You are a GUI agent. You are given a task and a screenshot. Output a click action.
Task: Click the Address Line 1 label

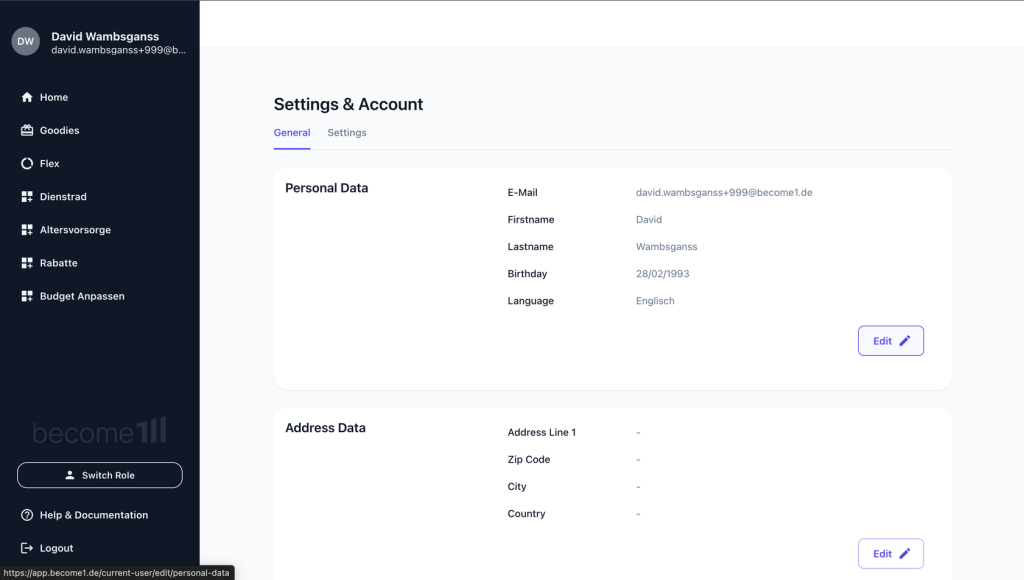(541, 432)
